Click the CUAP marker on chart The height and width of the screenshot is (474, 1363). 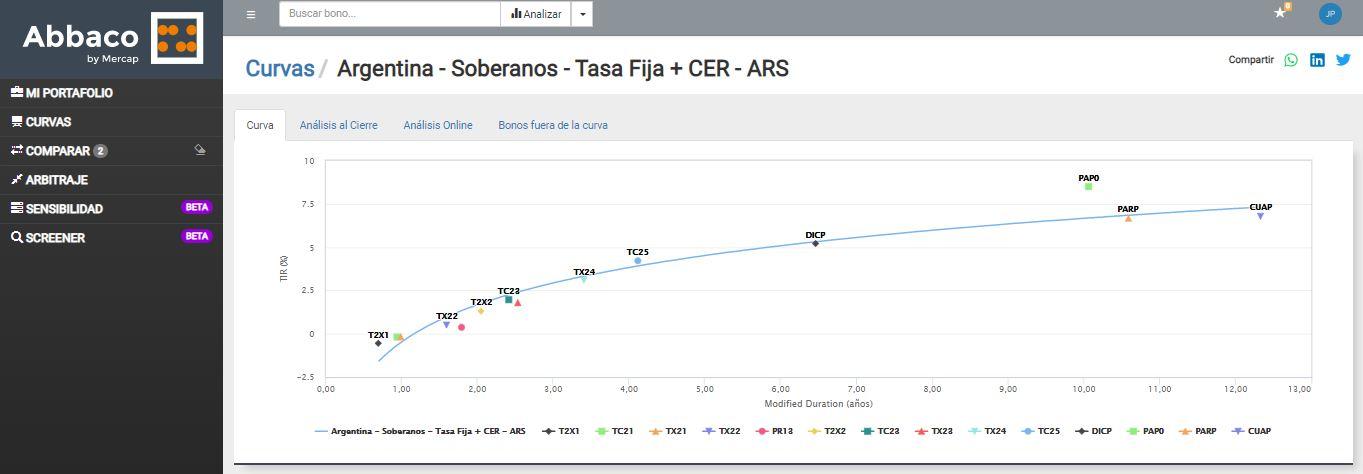1260,216
